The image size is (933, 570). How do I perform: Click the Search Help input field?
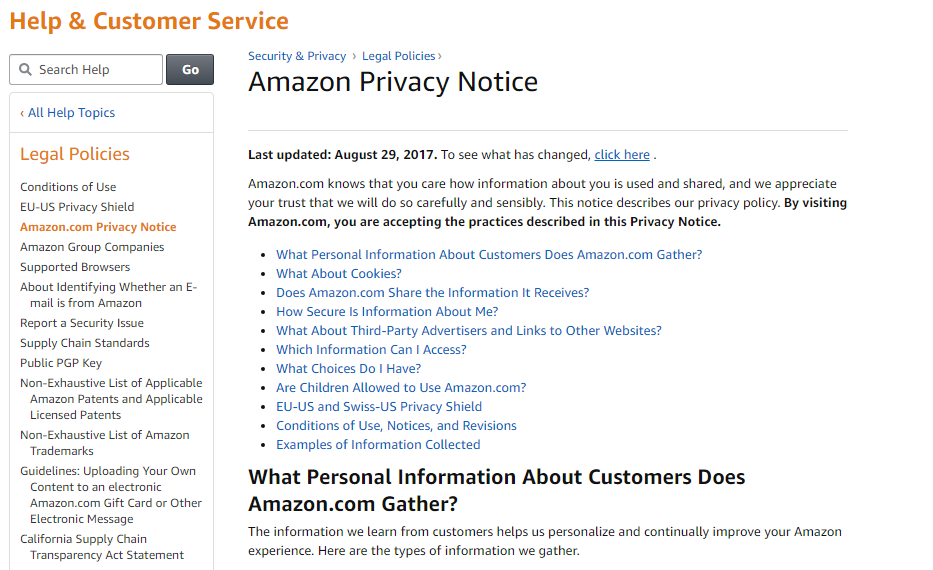coord(97,70)
